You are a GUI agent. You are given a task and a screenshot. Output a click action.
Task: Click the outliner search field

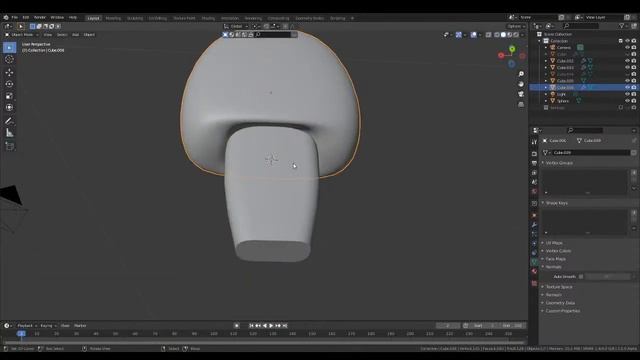[580, 26]
